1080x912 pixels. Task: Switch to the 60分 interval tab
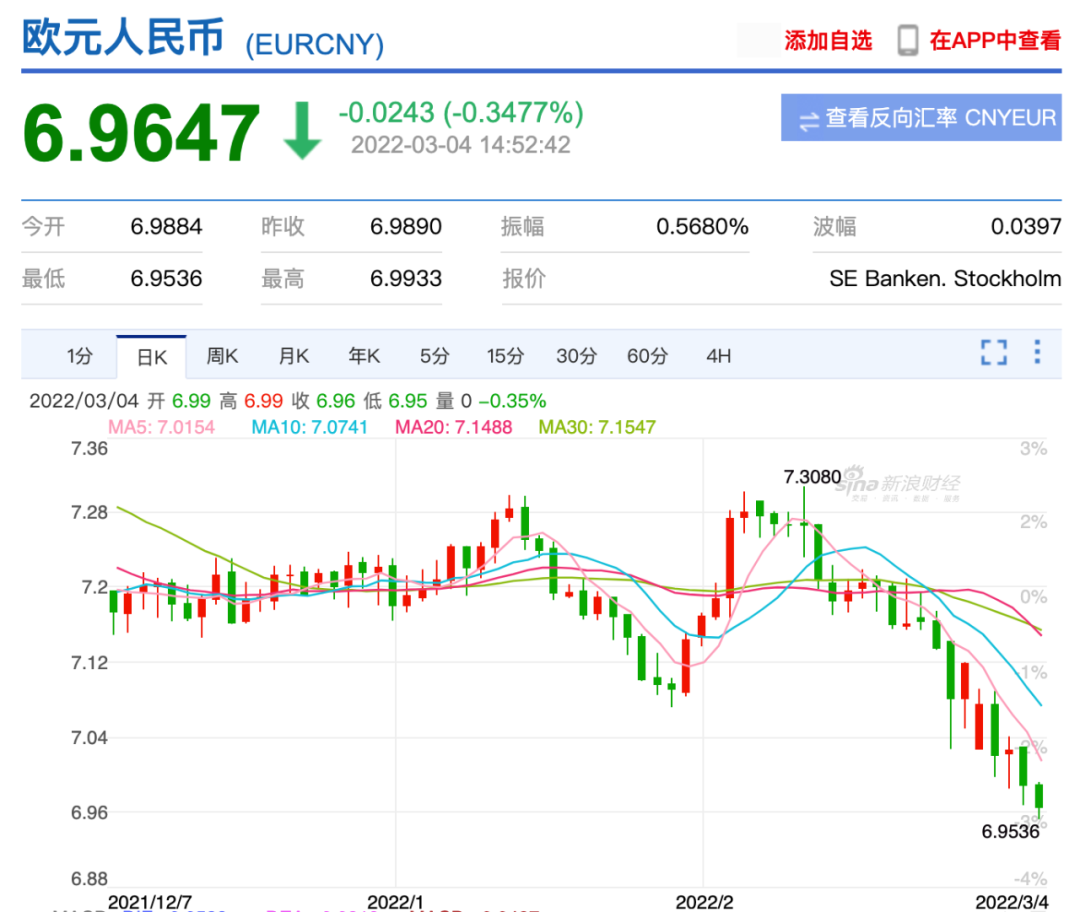[x=647, y=355]
